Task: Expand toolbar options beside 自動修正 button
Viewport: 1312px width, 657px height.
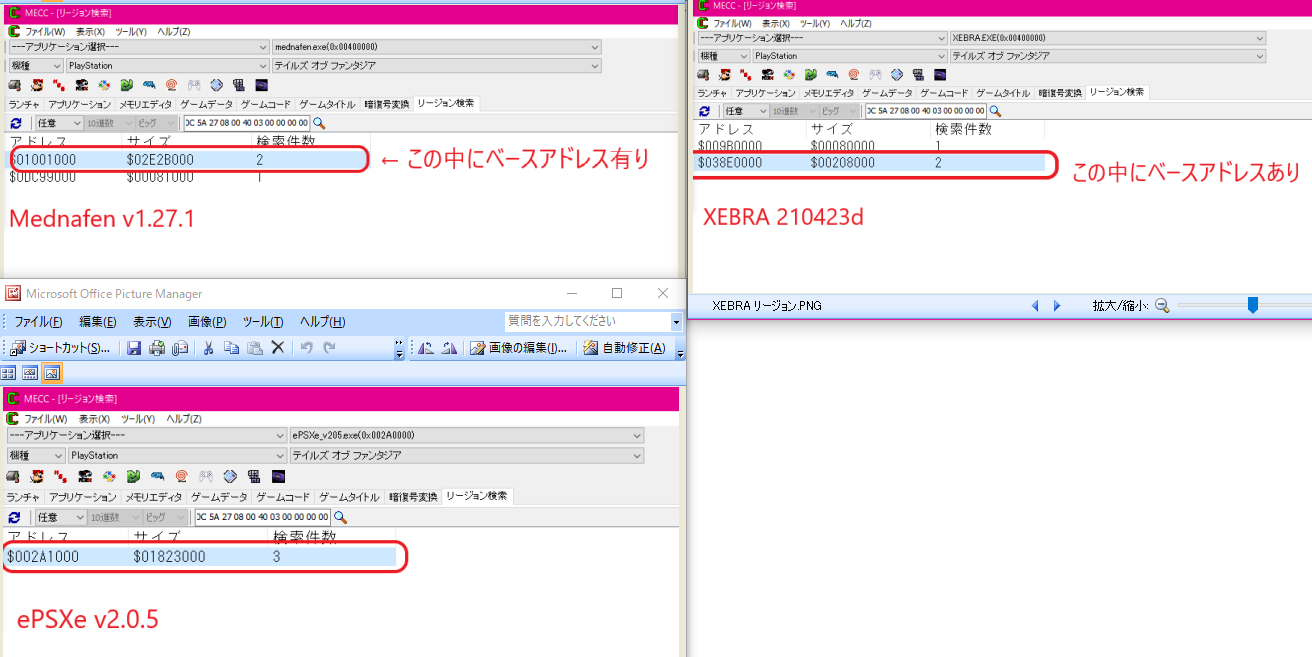Action: point(679,349)
